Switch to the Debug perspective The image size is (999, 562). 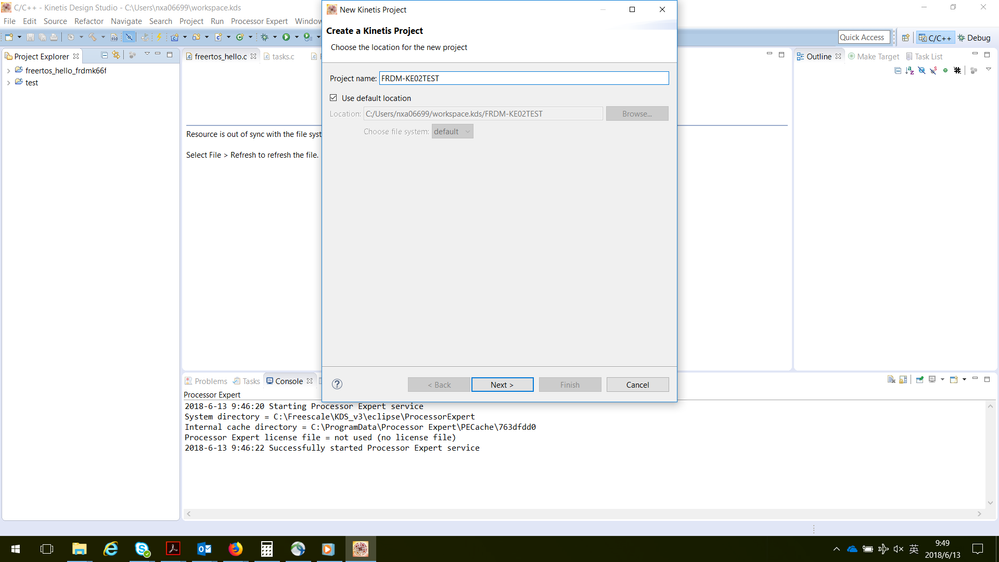click(974, 38)
